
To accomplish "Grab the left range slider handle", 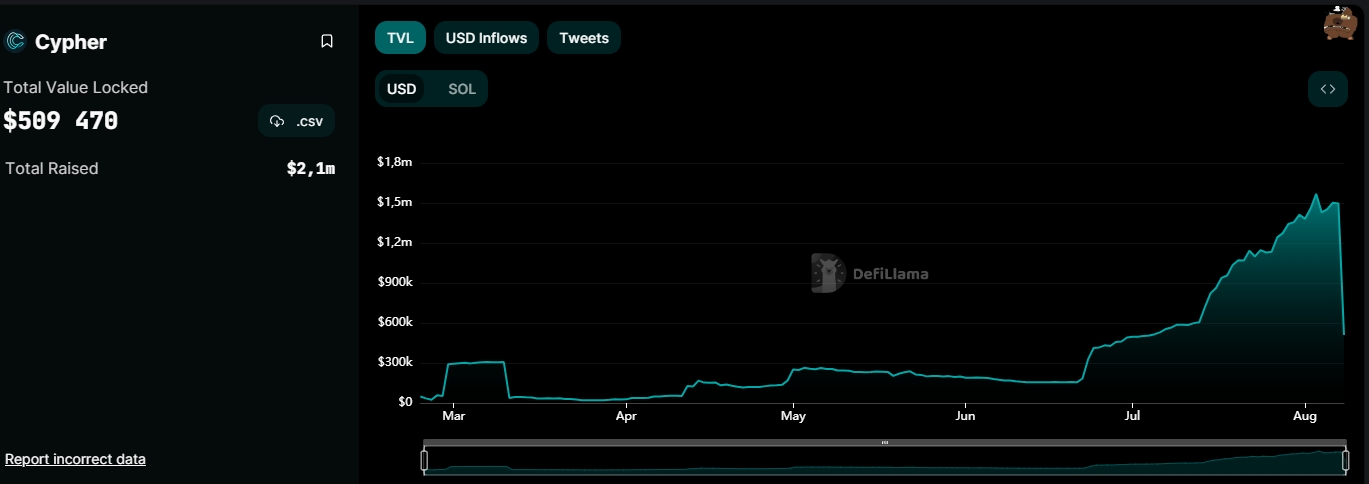I will (424, 460).
